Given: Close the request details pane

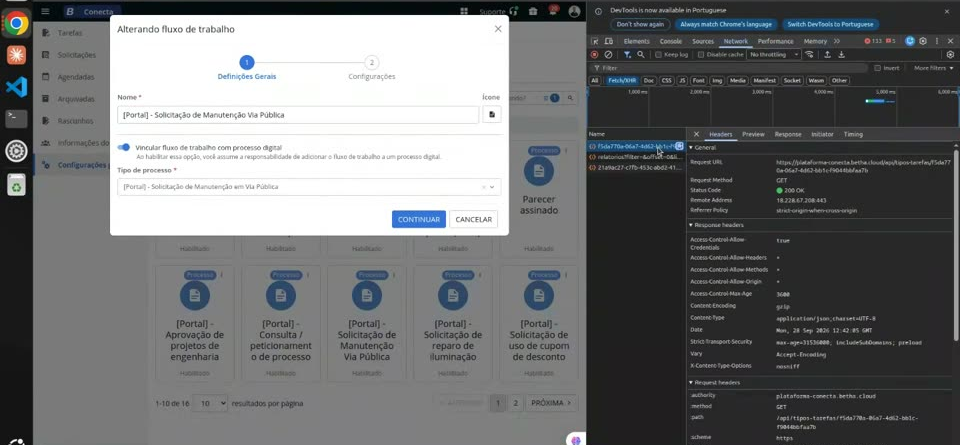Looking at the screenshot, I should (696, 134).
